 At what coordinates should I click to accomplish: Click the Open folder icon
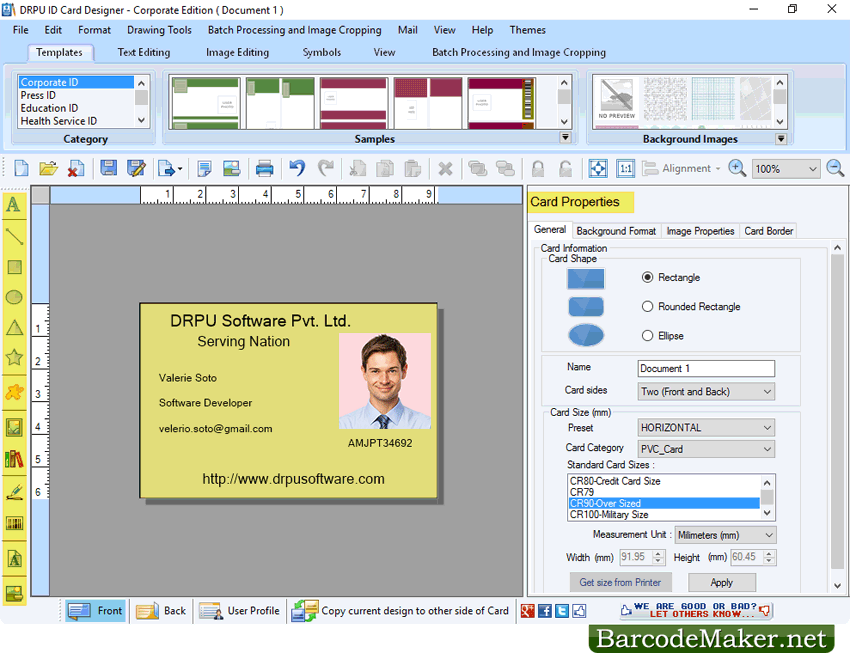click(48, 169)
